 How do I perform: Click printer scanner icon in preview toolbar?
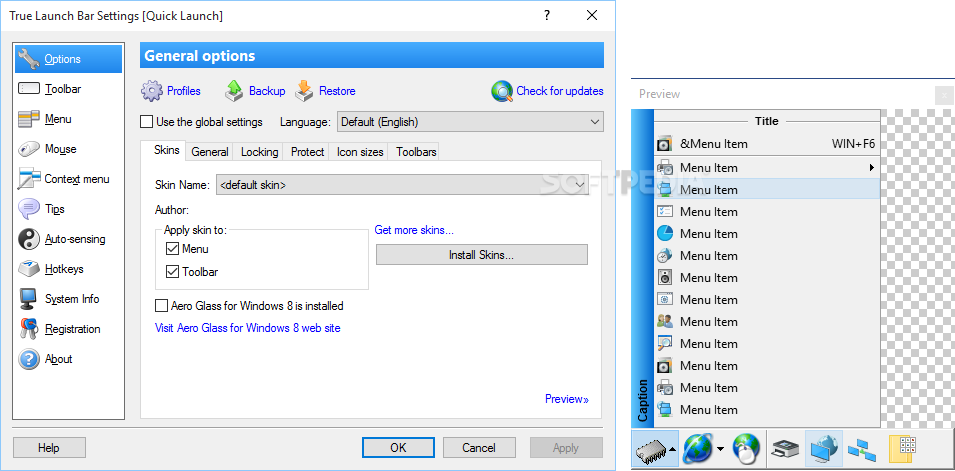pos(786,450)
